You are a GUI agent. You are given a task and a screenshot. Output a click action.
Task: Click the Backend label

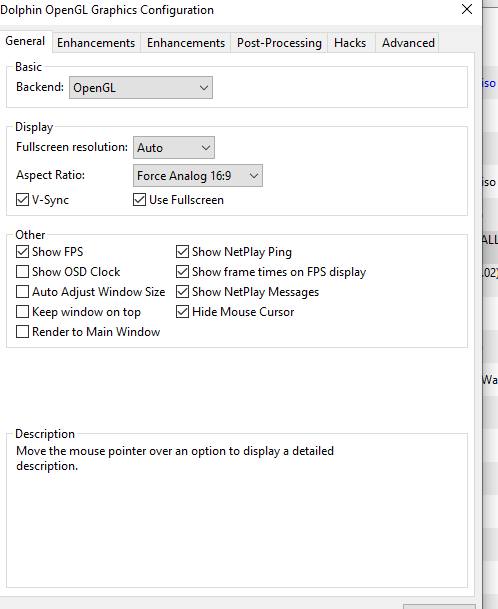[40, 87]
